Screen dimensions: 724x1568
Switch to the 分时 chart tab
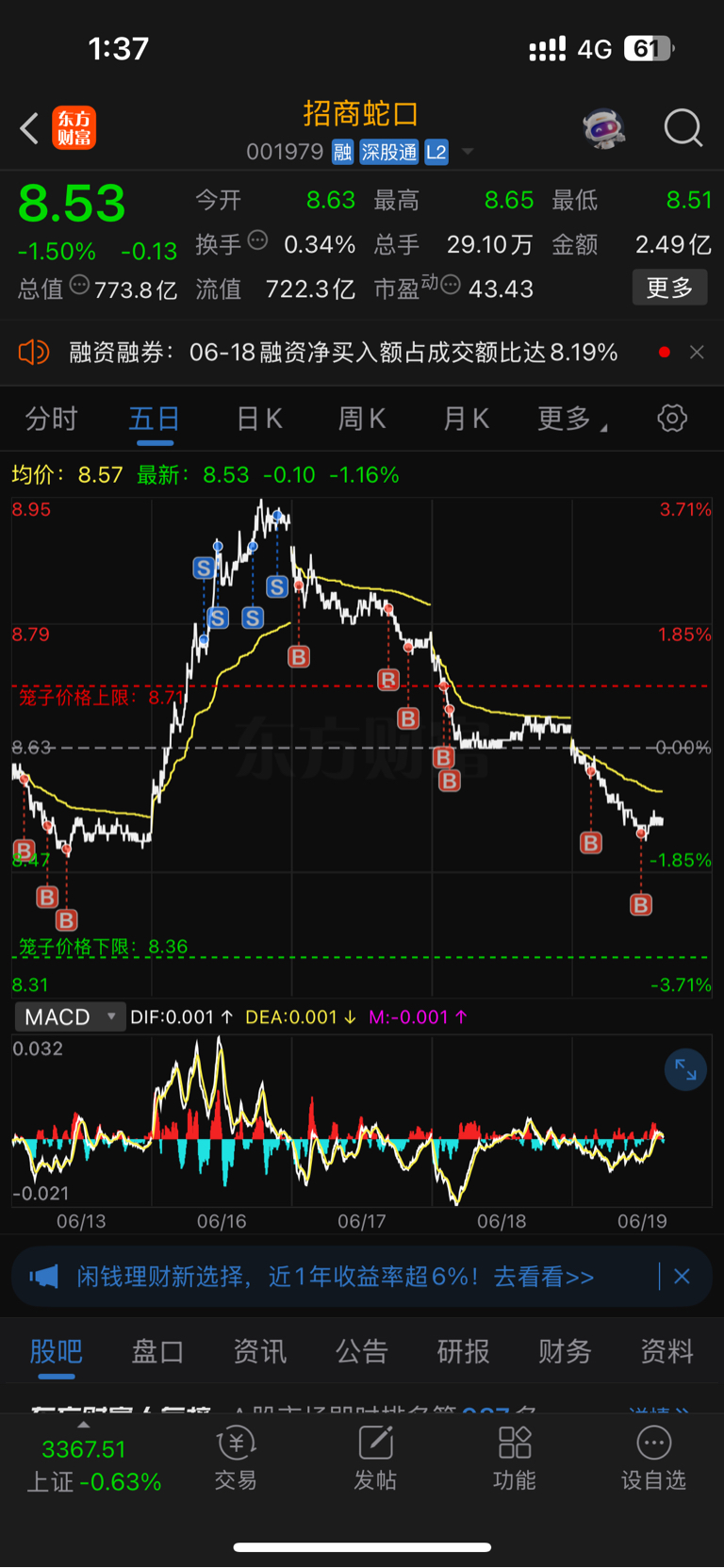click(51, 419)
